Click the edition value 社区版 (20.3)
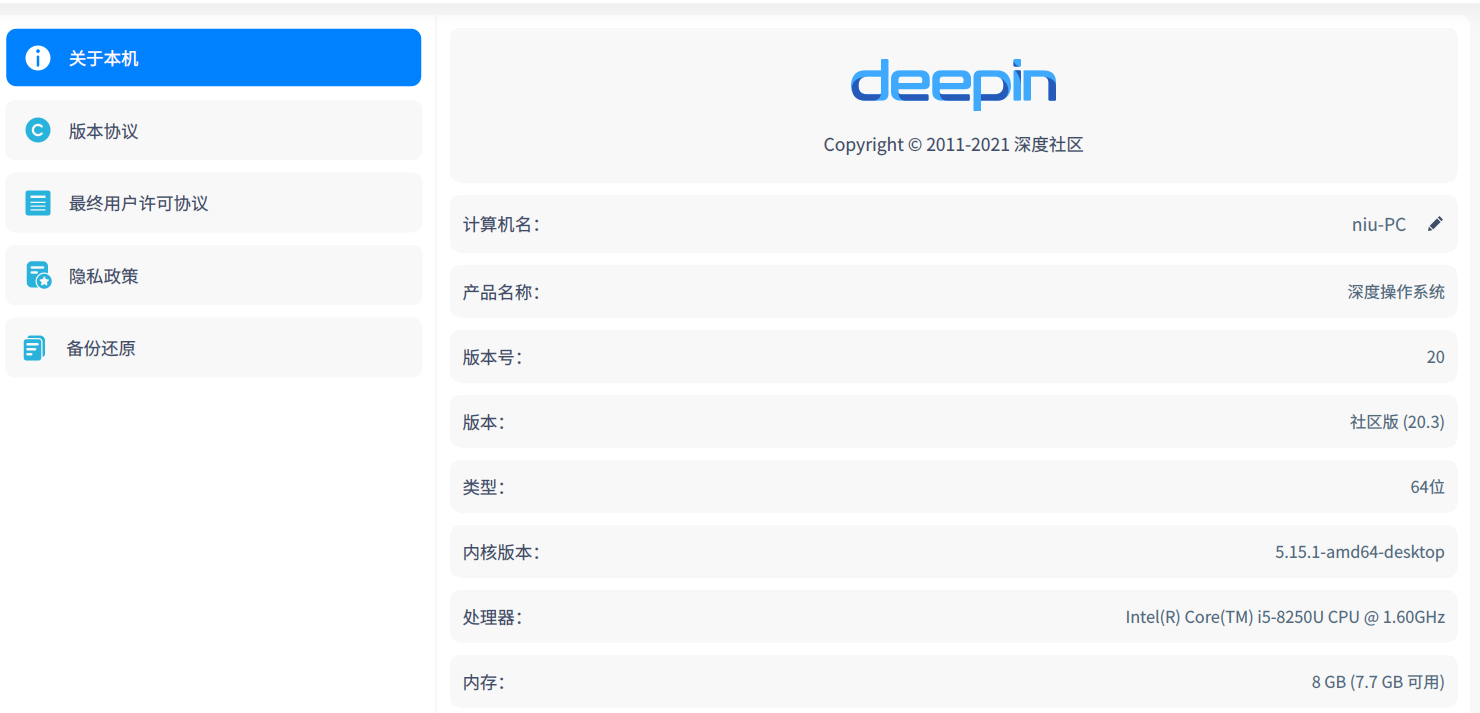1480x713 pixels. pyautogui.click(x=1397, y=422)
